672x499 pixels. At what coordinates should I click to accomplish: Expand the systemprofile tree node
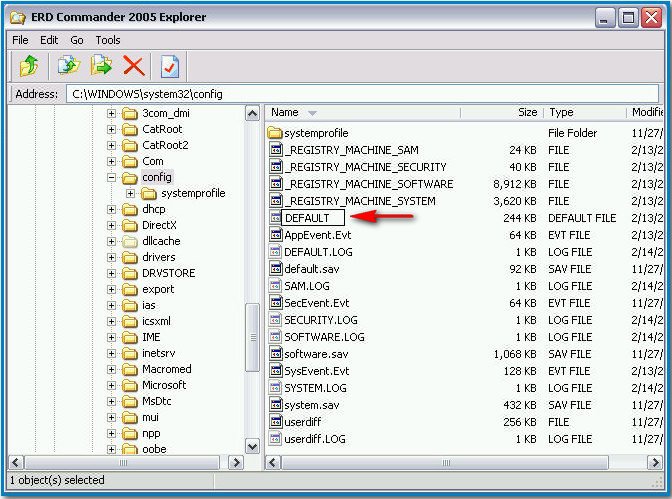pos(130,193)
